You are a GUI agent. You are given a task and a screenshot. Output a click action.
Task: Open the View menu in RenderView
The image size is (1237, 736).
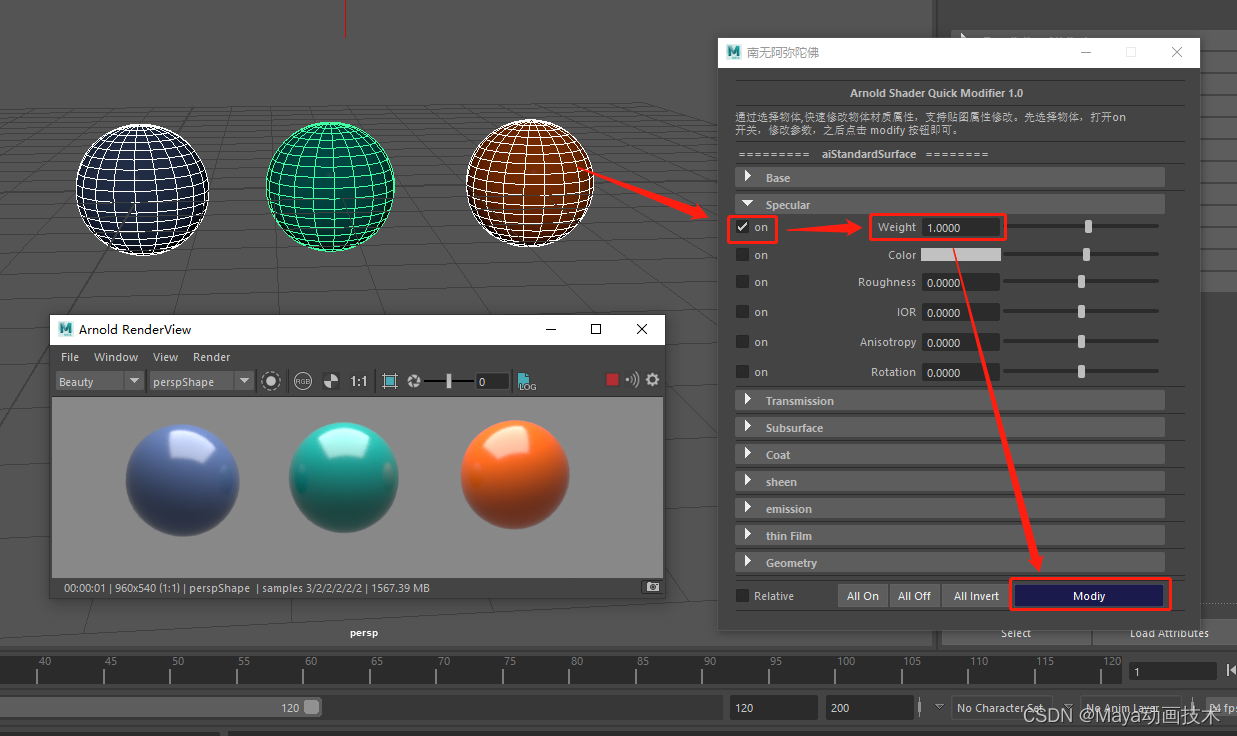pyautogui.click(x=165, y=357)
